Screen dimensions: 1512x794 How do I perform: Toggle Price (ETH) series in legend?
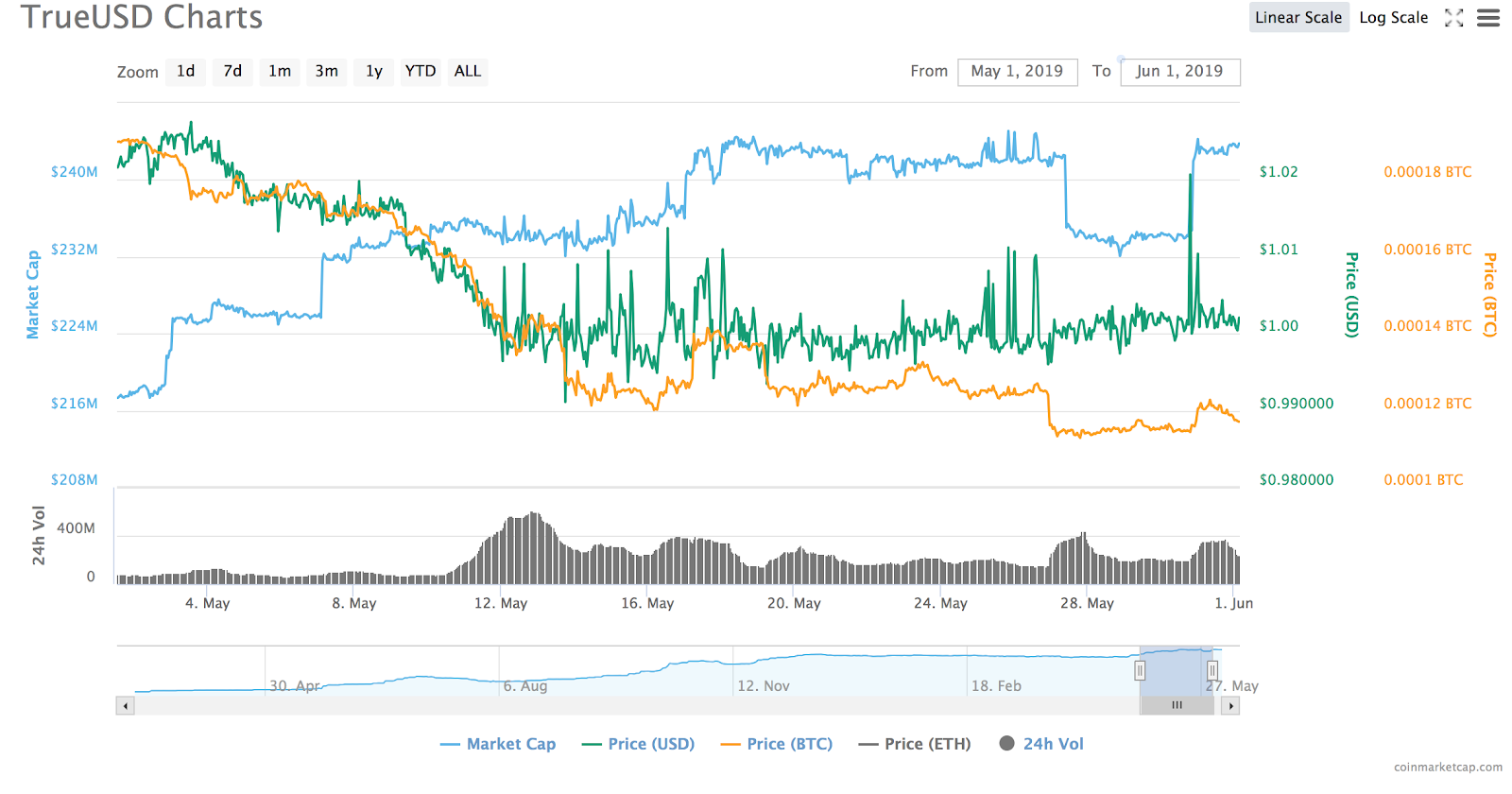click(915, 744)
